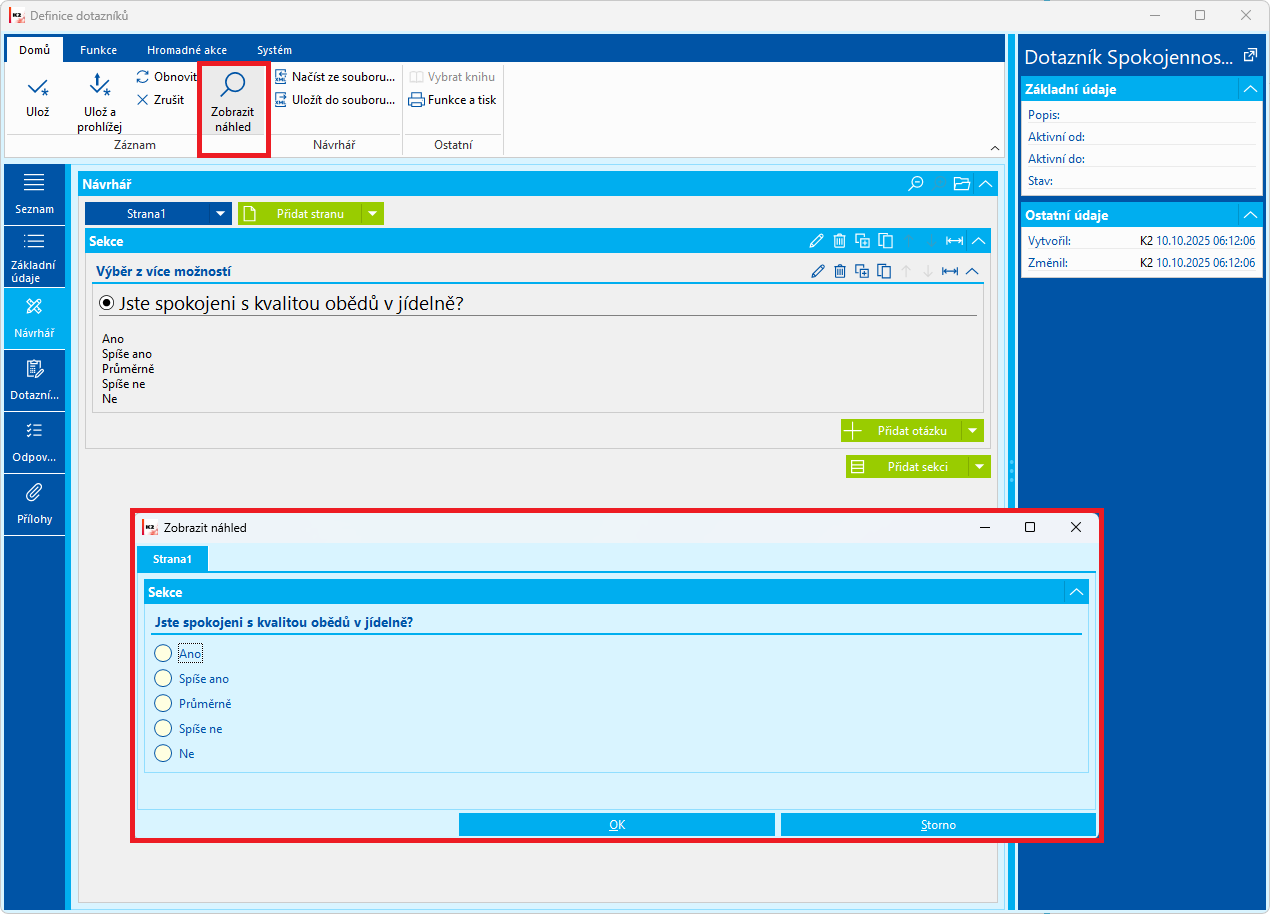Viewport: 1270px width, 914px height.
Task: Click OK in Zobrazit náhled window
Action: [x=617, y=825]
